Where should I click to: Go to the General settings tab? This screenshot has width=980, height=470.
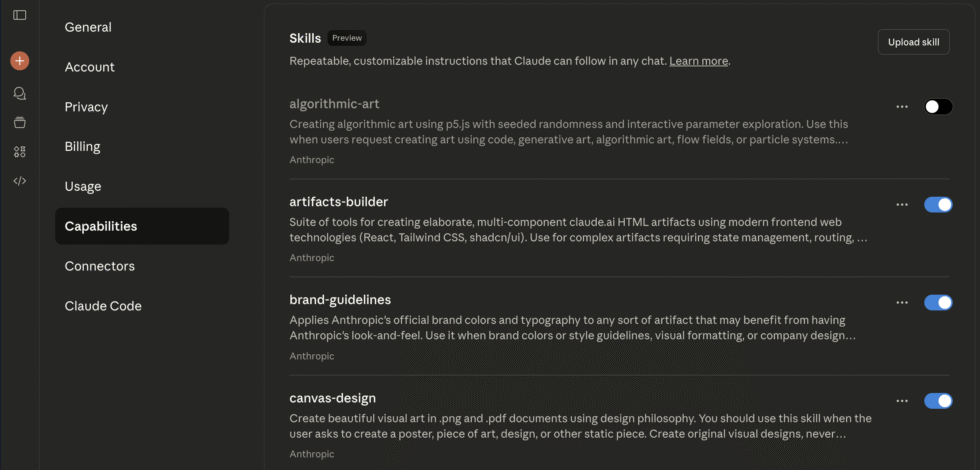pyautogui.click(x=88, y=27)
